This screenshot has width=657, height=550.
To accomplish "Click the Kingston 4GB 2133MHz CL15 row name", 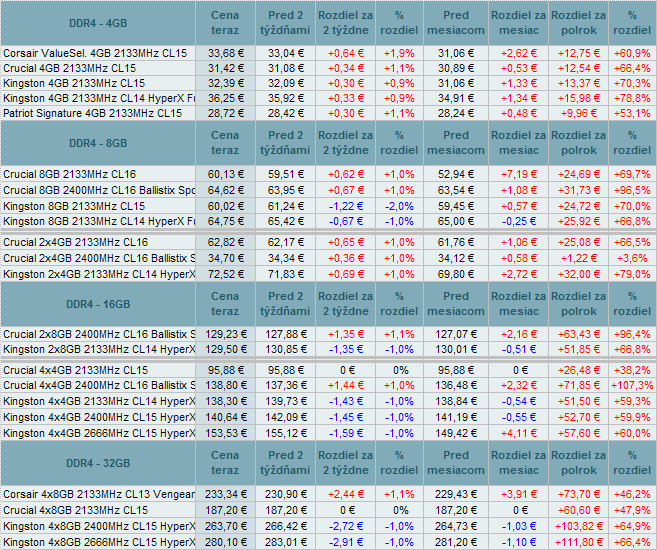I will tap(74, 83).
